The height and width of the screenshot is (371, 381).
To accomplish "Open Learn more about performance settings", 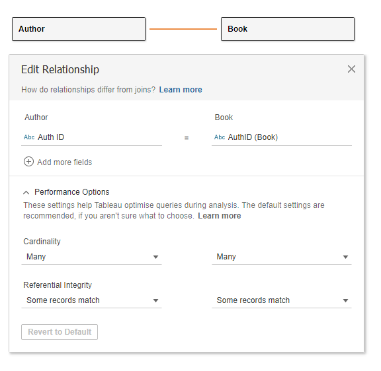I will 219,216.
